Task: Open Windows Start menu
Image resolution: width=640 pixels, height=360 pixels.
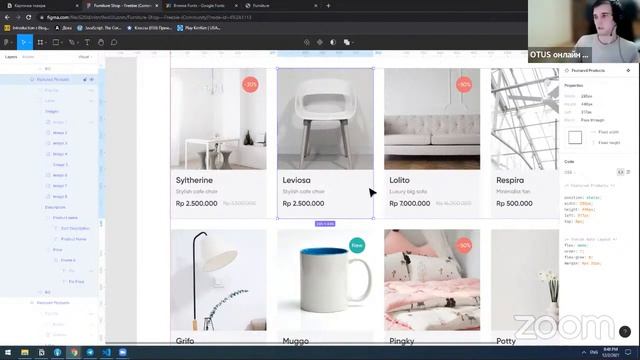Action: (8, 352)
